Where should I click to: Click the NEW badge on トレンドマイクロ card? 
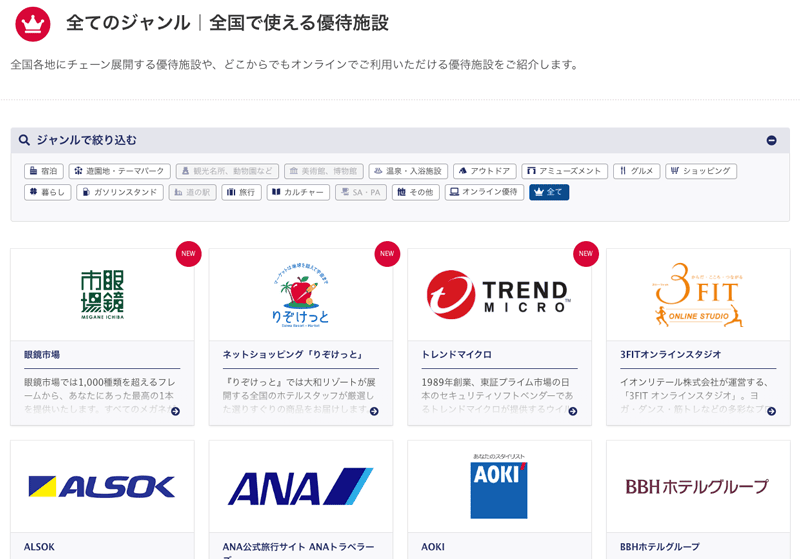click(586, 253)
